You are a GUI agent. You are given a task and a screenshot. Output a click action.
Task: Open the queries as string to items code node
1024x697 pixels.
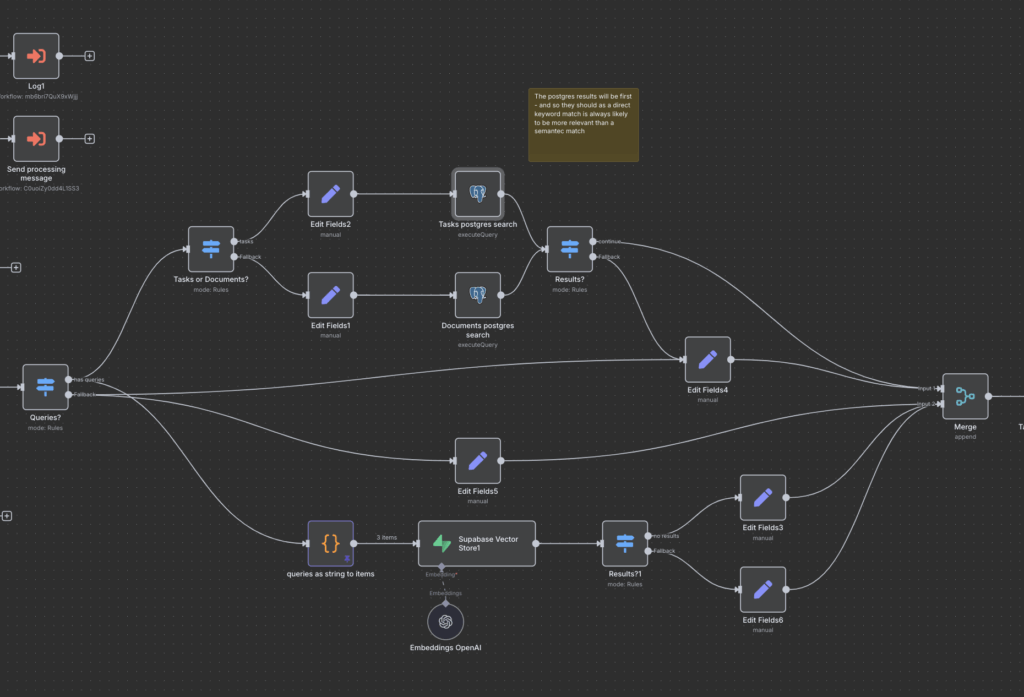330,543
